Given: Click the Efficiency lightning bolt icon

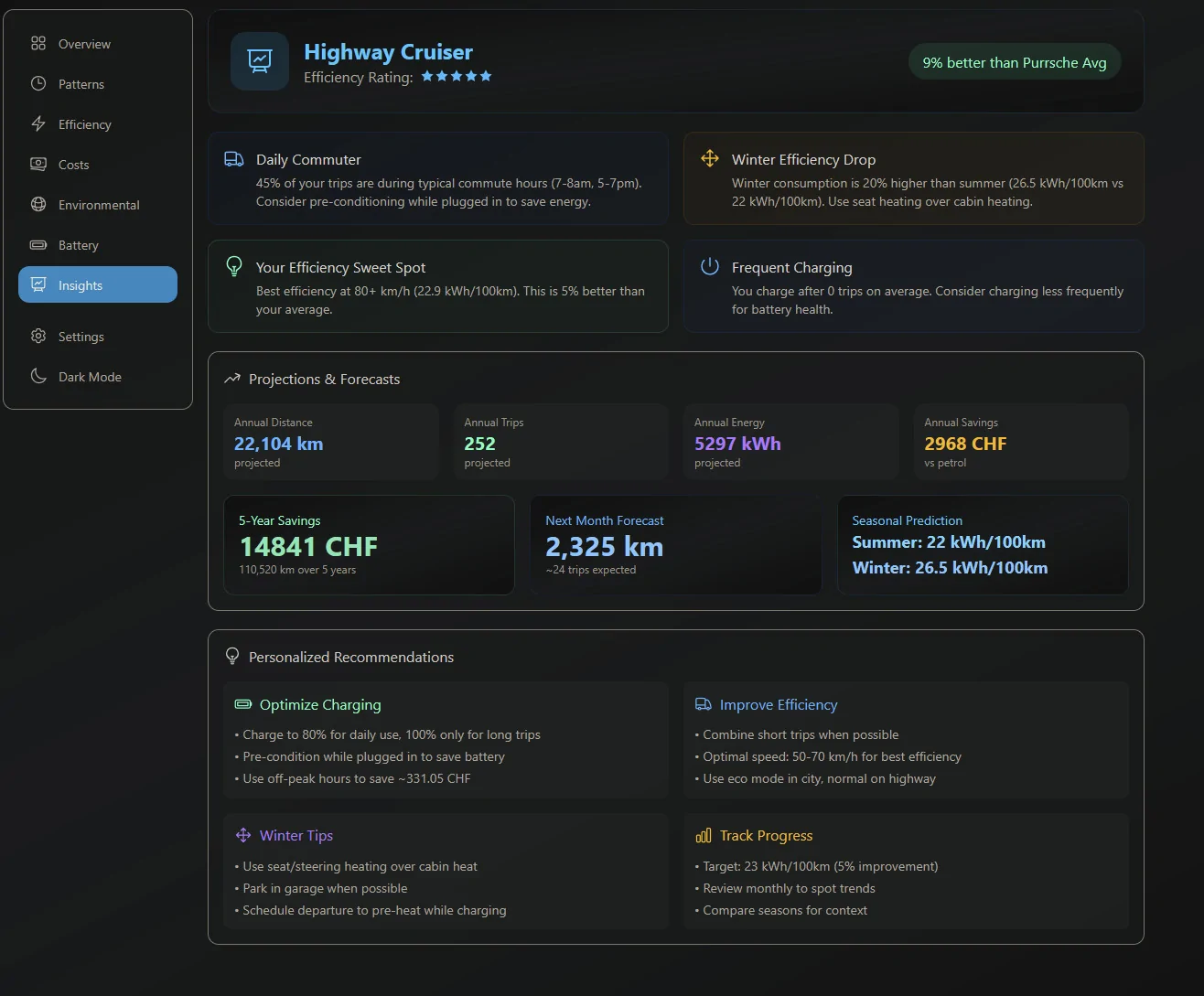Looking at the screenshot, I should (38, 123).
